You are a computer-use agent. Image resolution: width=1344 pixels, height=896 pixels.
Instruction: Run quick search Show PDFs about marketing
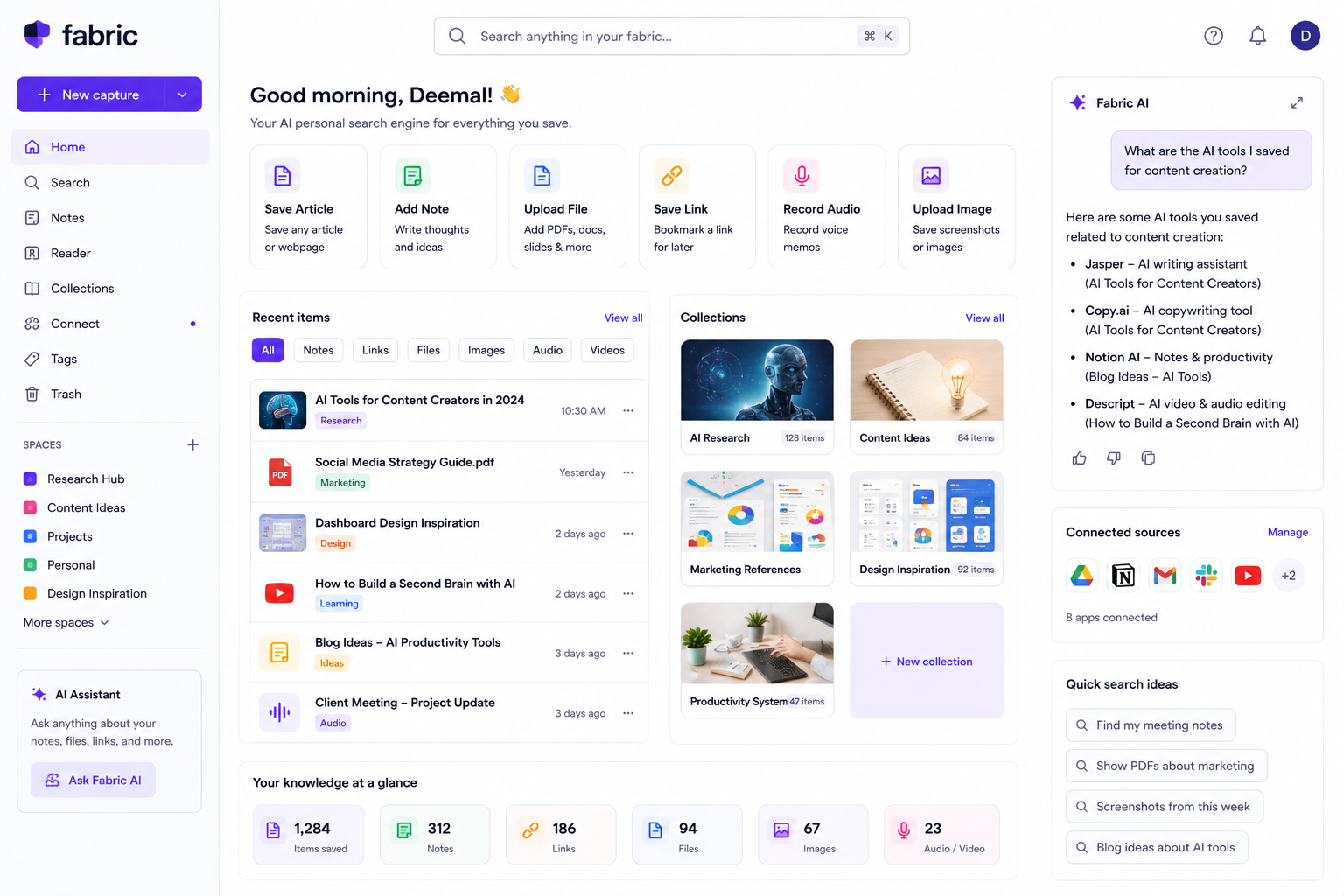coord(1166,766)
